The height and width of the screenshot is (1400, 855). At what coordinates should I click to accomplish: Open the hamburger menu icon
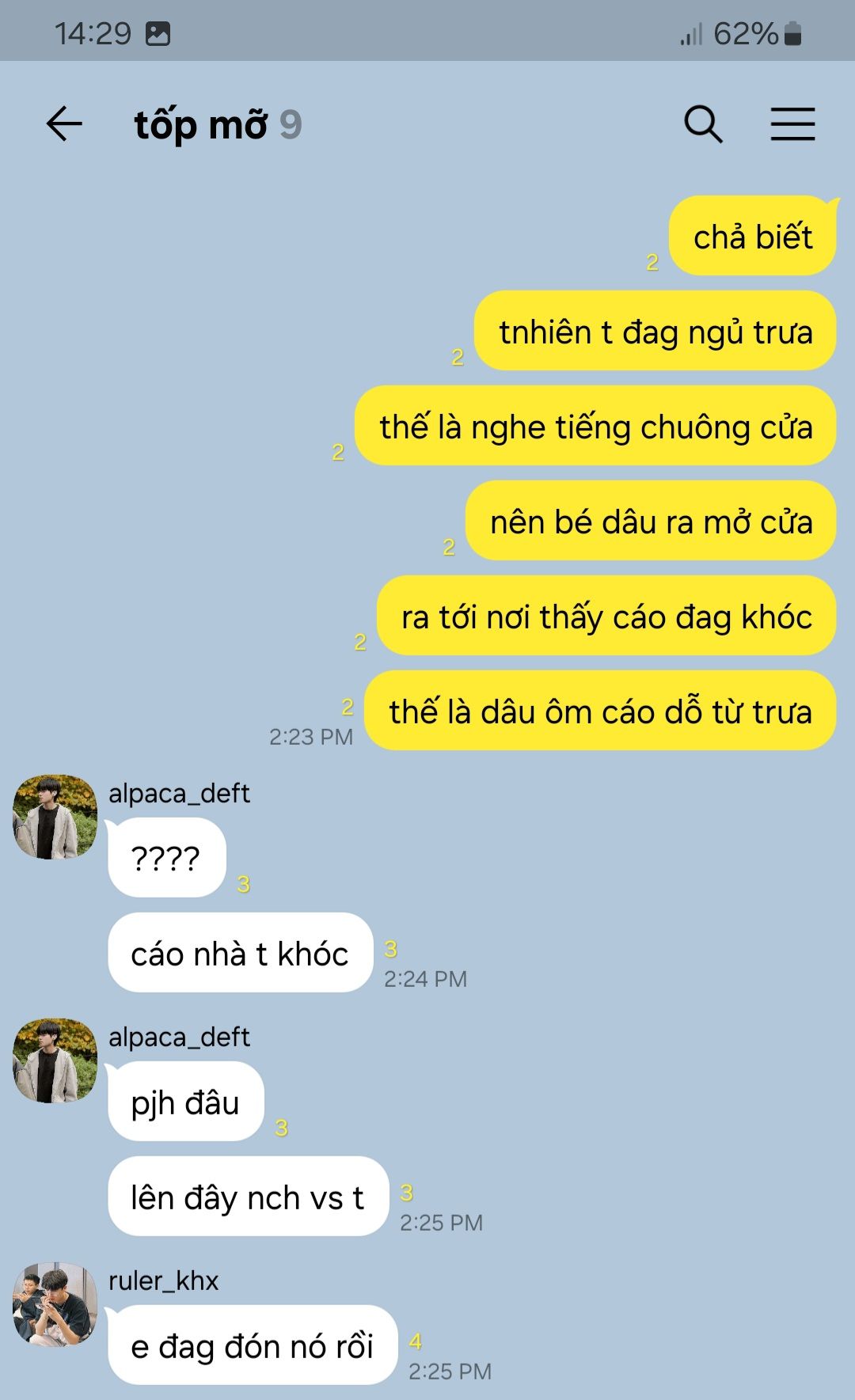(793, 124)
